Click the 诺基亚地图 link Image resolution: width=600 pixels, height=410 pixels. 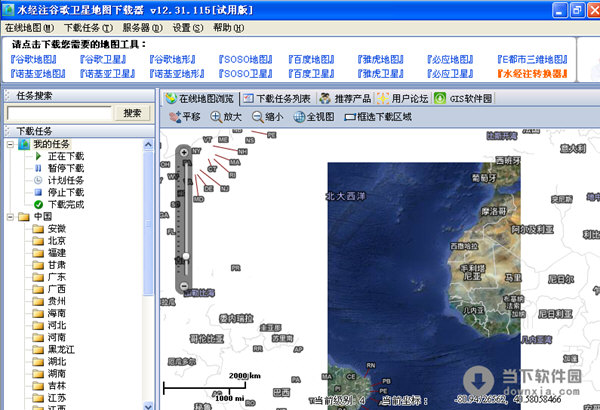click(x=38, y=74)
